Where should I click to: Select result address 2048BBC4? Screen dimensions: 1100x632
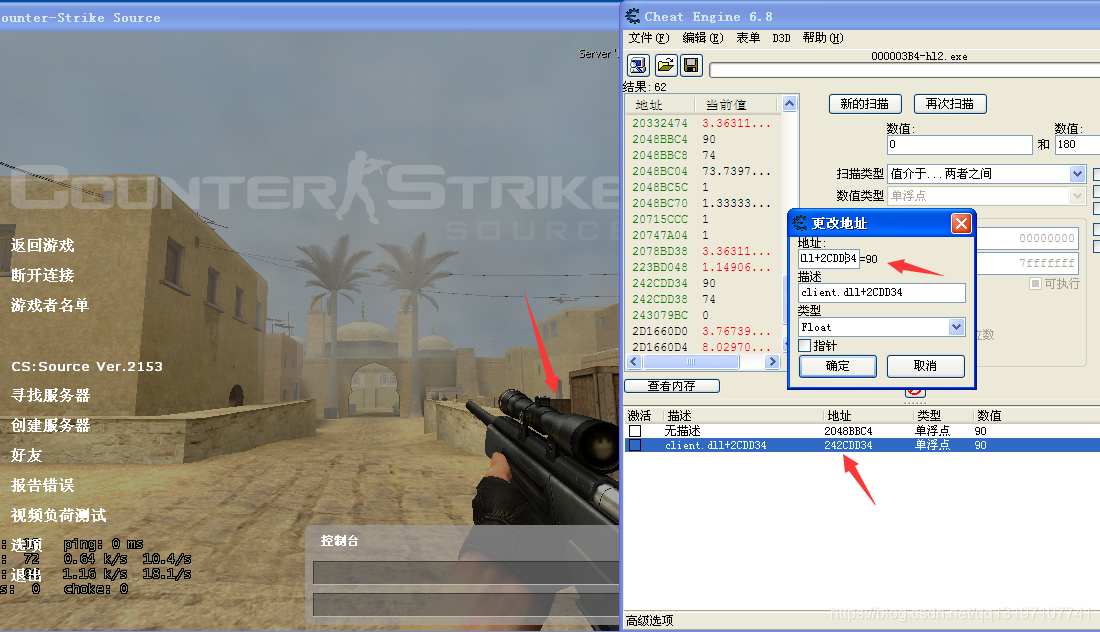pos(660,140)
